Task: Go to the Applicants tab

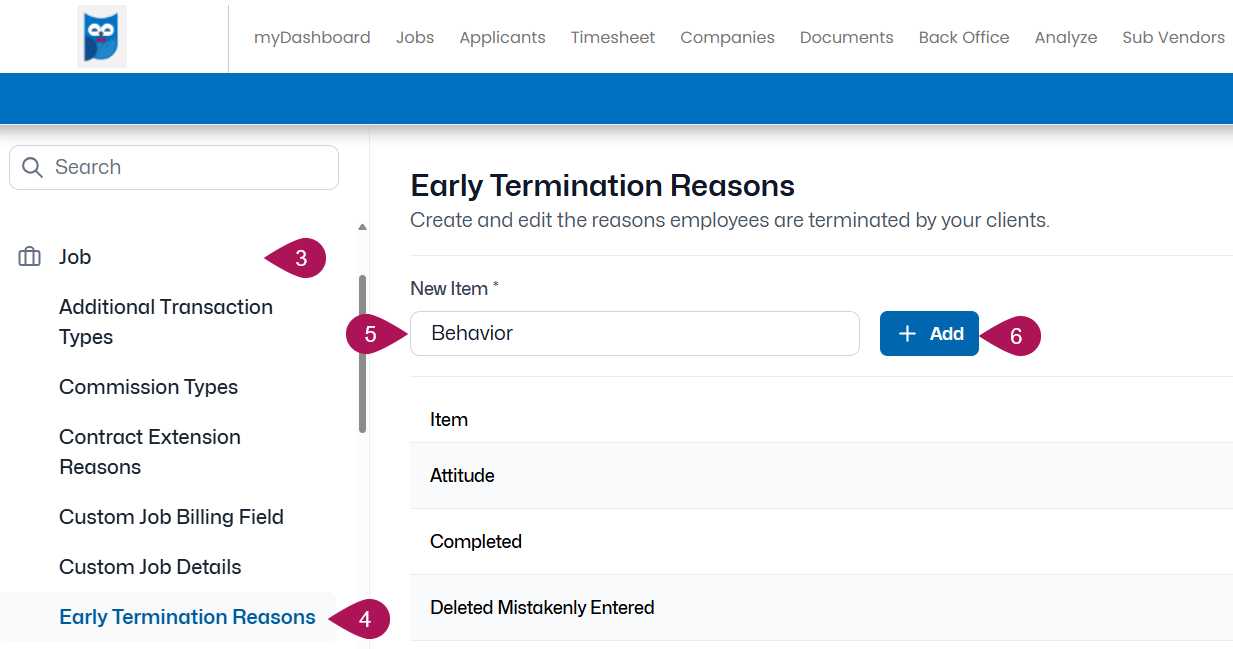Action: pyautogui.click(x=502, y=37)
